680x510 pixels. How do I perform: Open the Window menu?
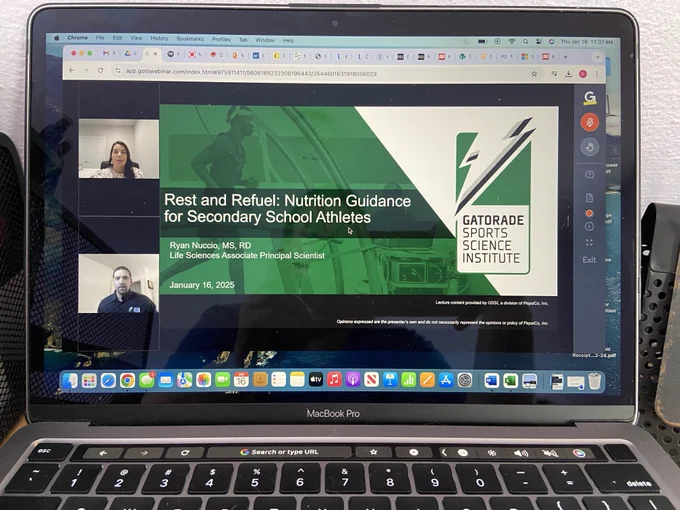(265, 40)
